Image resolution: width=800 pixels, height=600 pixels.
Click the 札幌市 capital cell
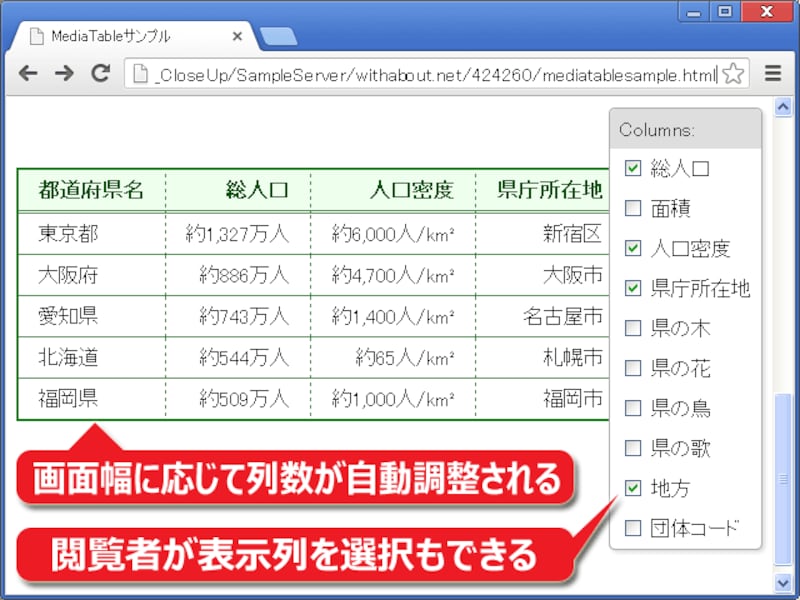[x=542, y=358]
